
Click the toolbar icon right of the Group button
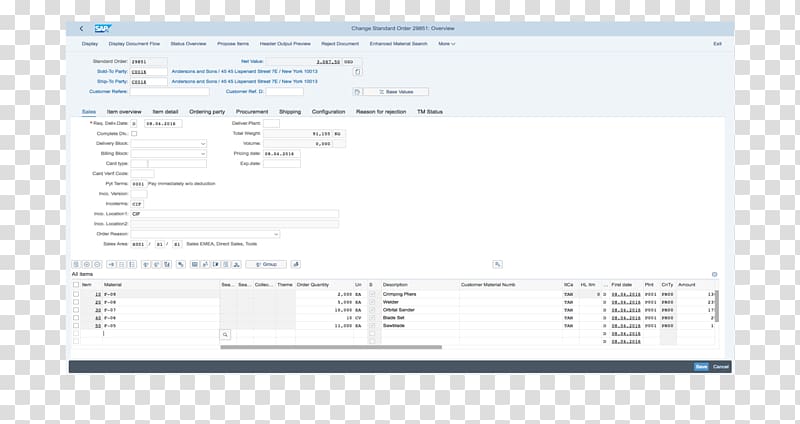click(x=296, y=264)
